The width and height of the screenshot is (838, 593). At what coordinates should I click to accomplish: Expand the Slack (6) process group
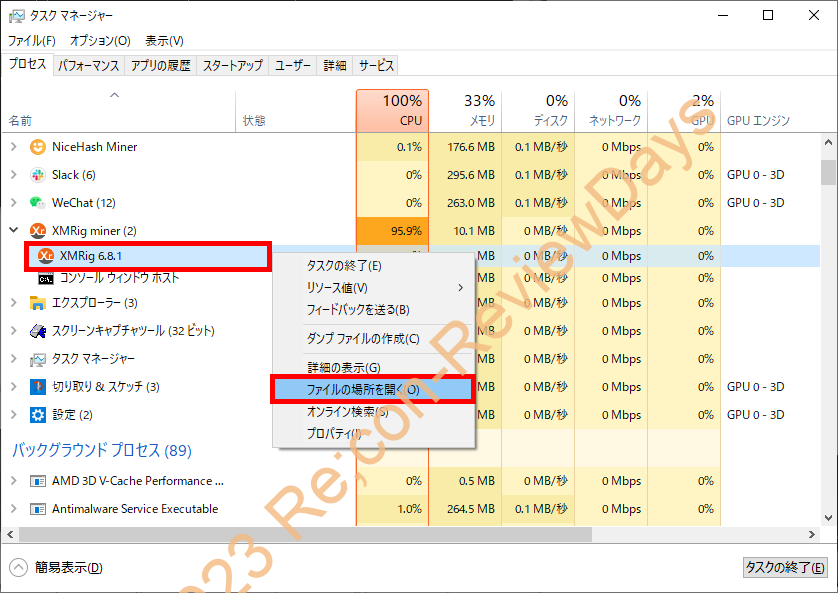[14, 174]
